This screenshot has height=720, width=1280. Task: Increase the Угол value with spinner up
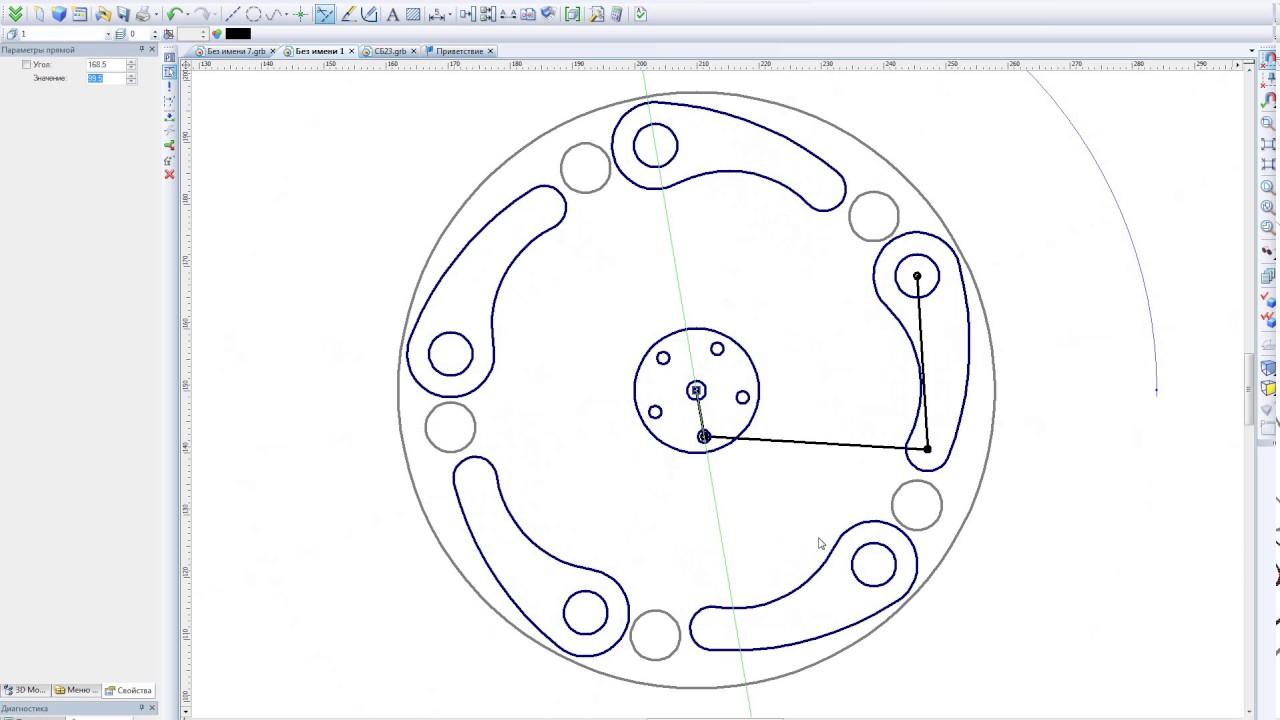pyautogui.click(x=131, y=62)
